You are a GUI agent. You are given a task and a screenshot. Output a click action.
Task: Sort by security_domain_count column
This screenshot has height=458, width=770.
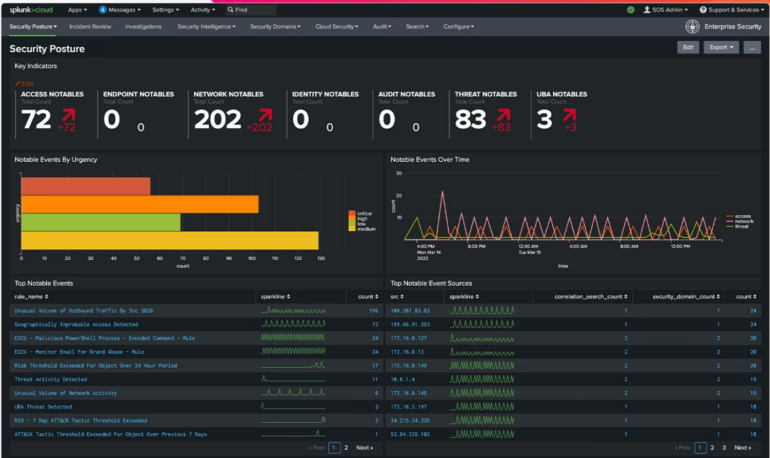click(x=686, y=296)
